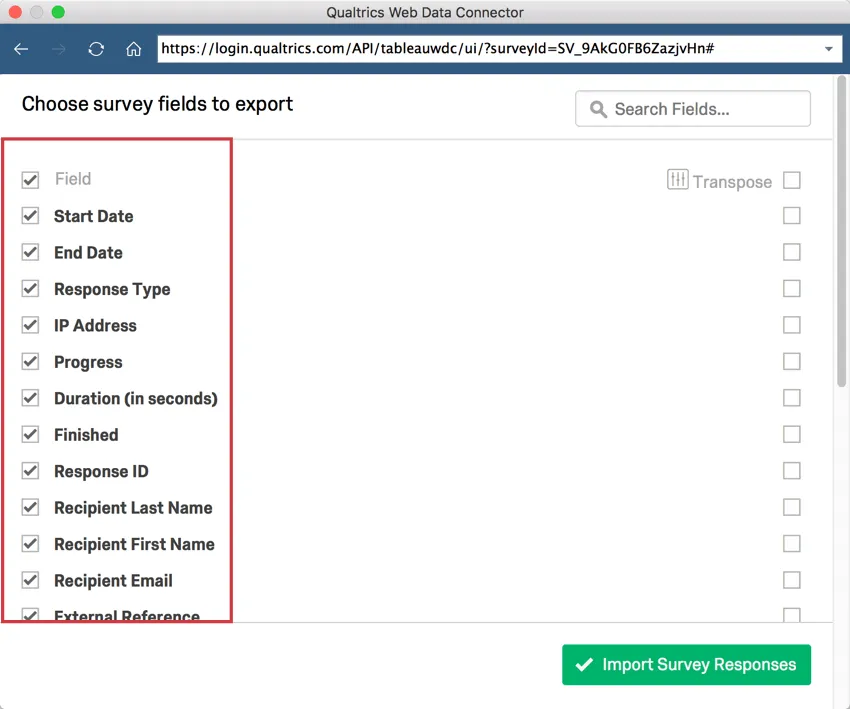Uncheck the Start Date field
The height and width of the screenshot is (709, 850).
click(x=31, y=216)
